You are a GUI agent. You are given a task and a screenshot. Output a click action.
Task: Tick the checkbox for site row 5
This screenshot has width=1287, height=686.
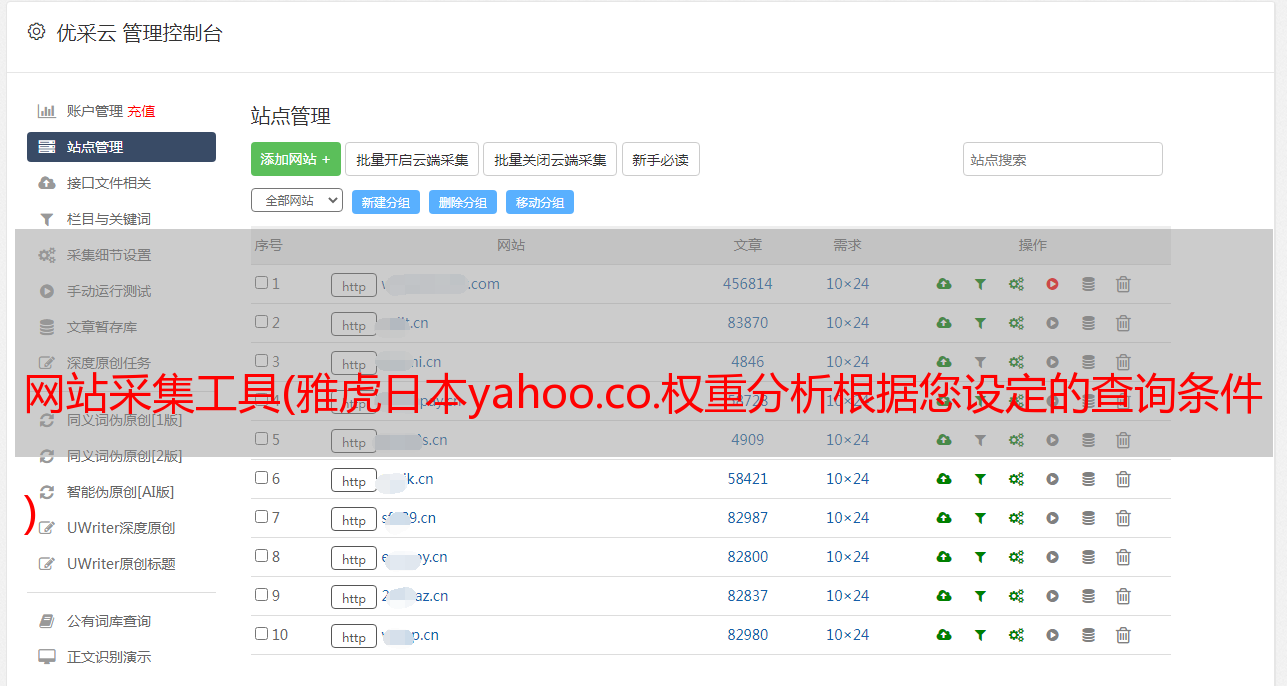(x=261, y=439)
